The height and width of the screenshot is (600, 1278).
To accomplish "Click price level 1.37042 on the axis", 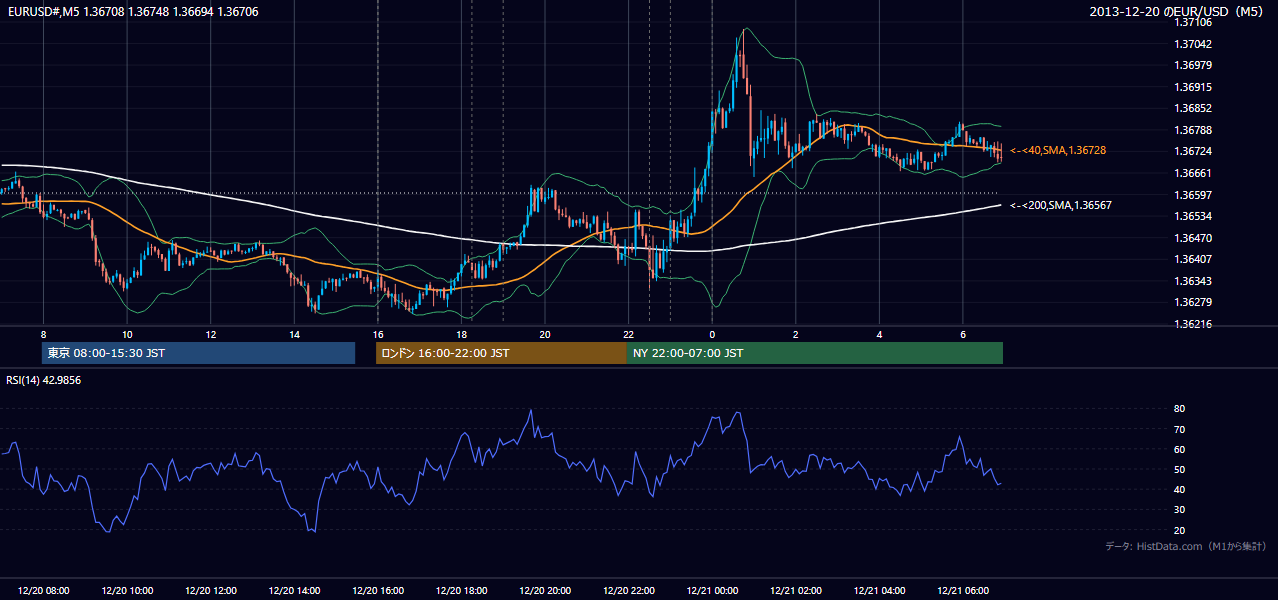I will pyautogui.click(x=1195, y=44).
